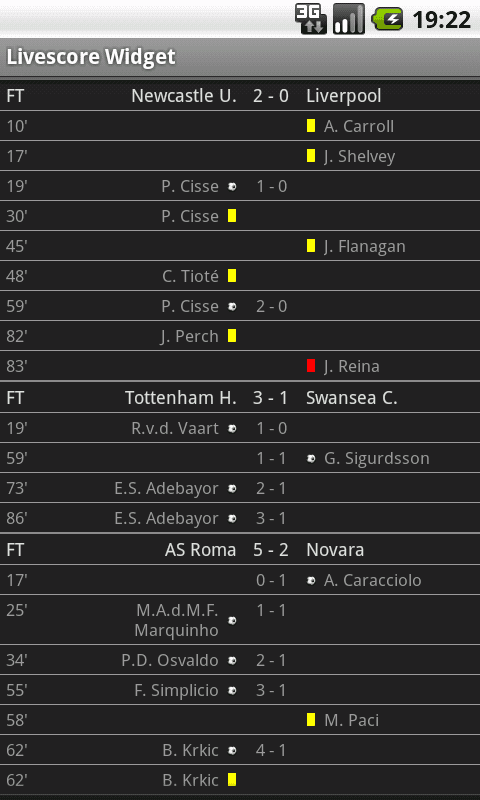Screen dimensions: 480x800
Task: Tap the 3G data status icon
Action: point(311,19)
